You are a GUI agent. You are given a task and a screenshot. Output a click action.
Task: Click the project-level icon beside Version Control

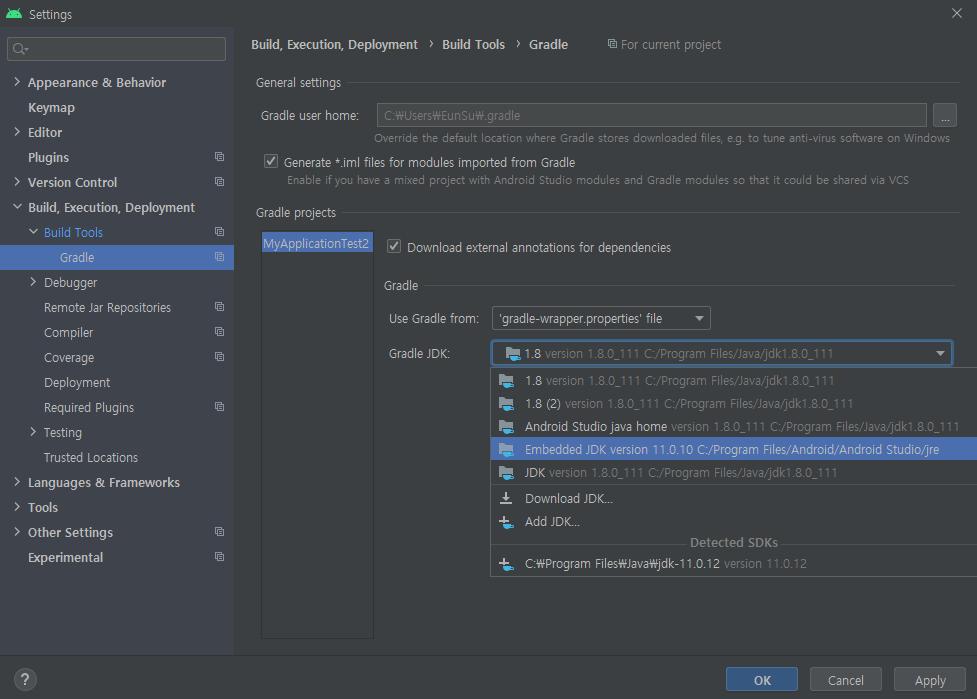[219, 182]
